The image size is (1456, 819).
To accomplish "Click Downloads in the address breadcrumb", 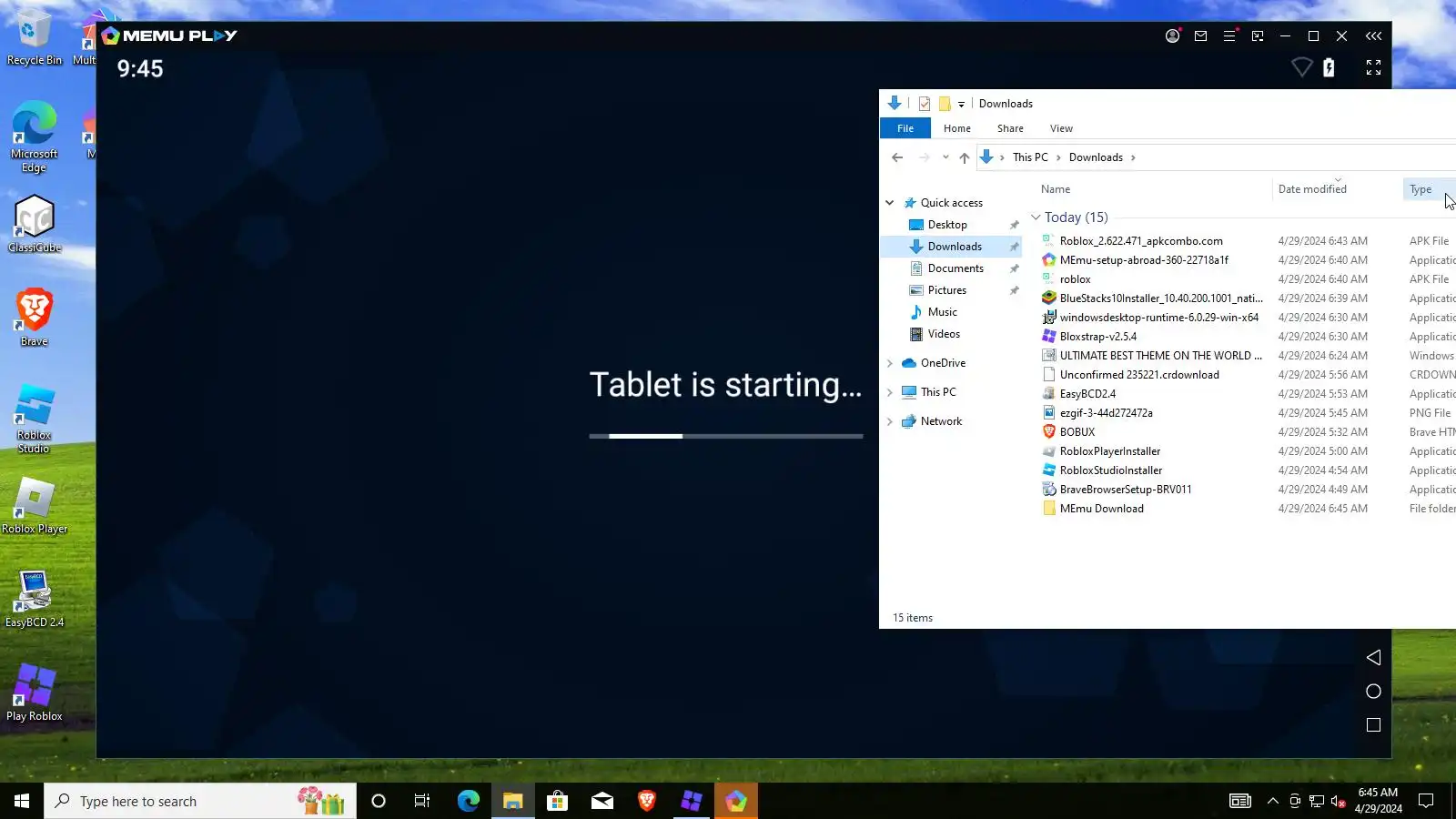I will [1096, 157].
